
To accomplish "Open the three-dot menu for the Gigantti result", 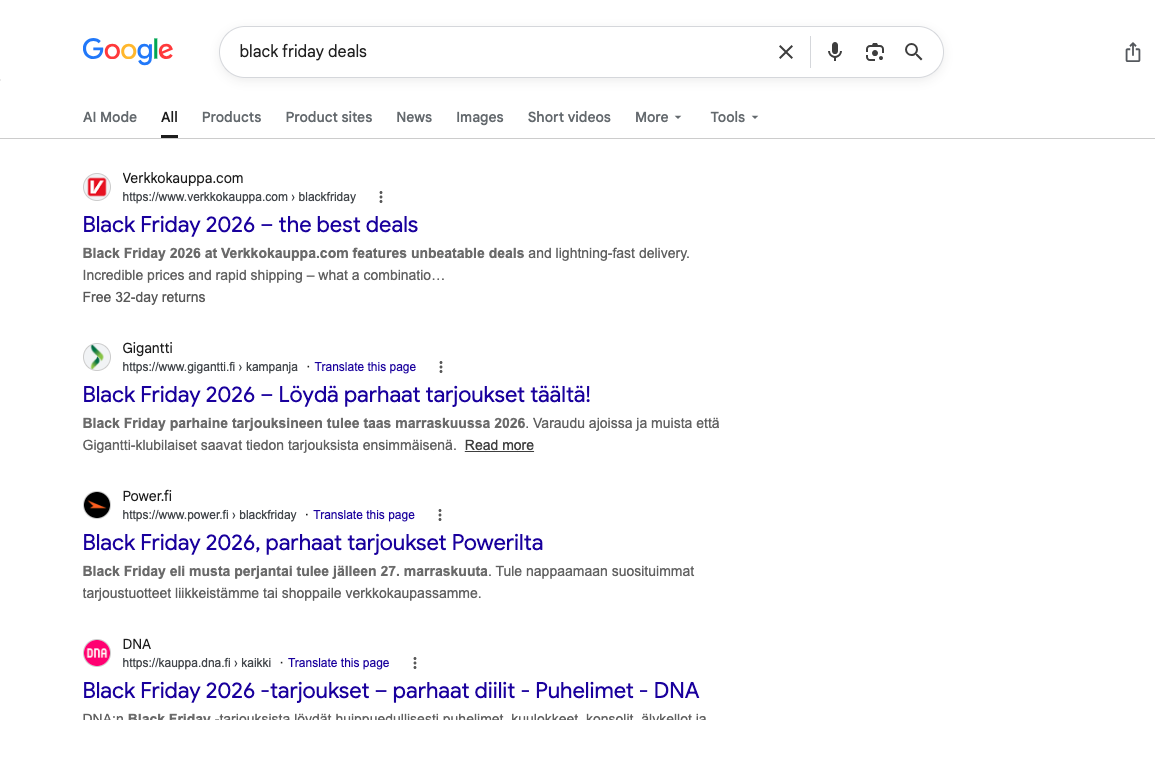I will pyautogui.click(x=440, y=367).
